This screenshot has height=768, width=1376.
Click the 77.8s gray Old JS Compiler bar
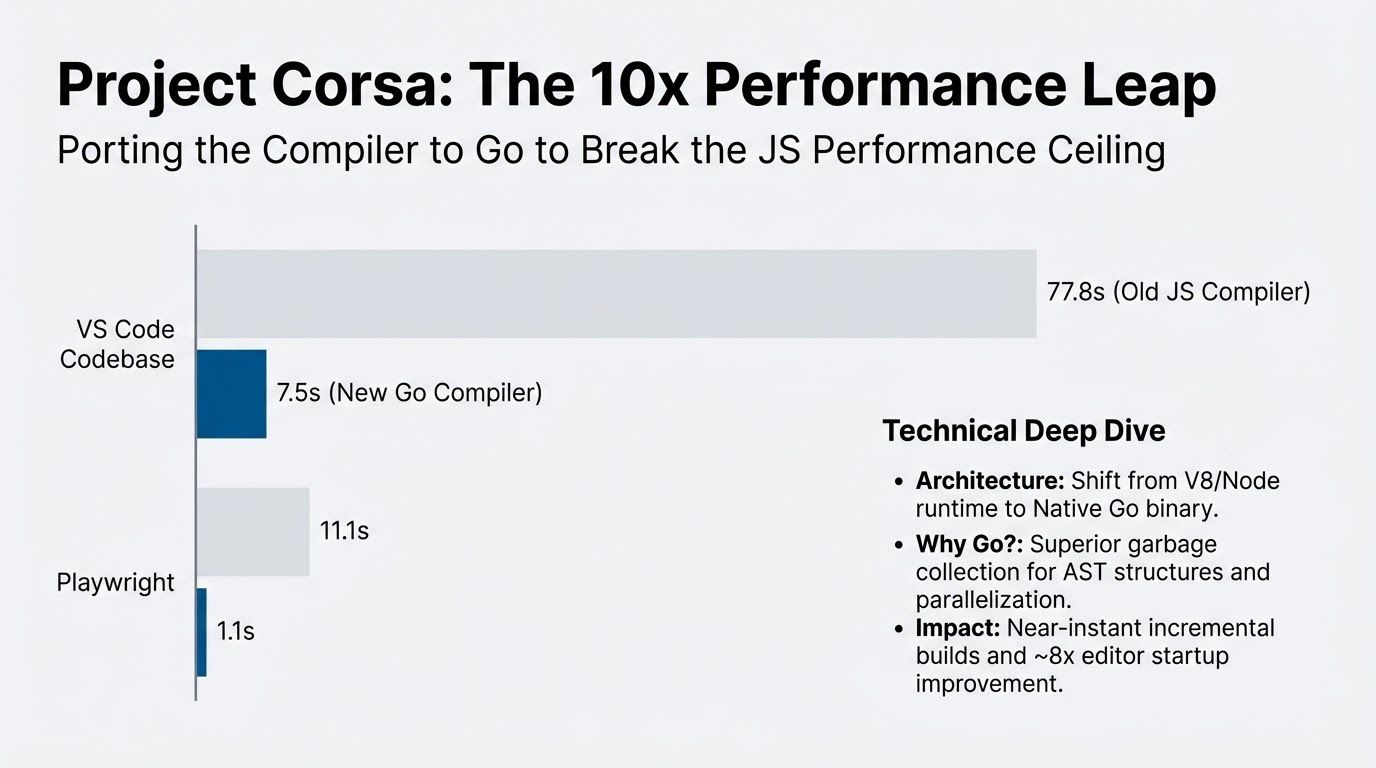point(616,294)
